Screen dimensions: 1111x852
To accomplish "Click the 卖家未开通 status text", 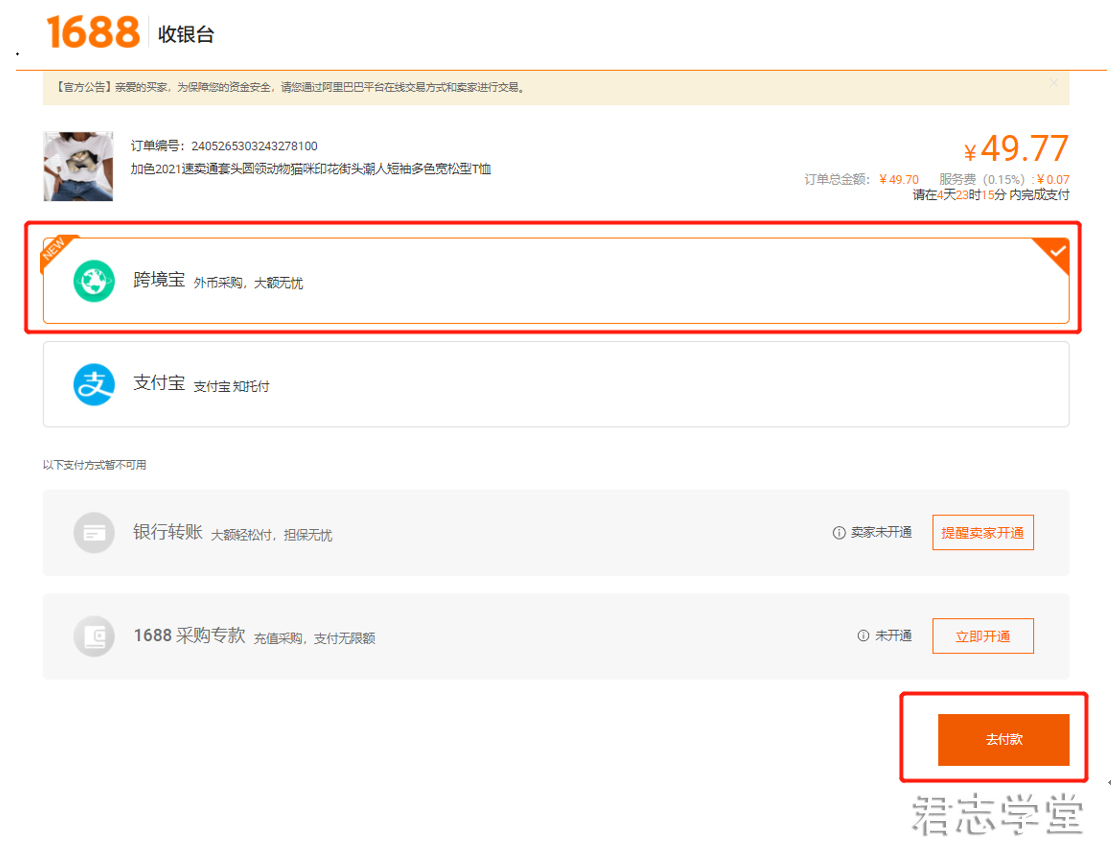I will click(x=881, y=532).
